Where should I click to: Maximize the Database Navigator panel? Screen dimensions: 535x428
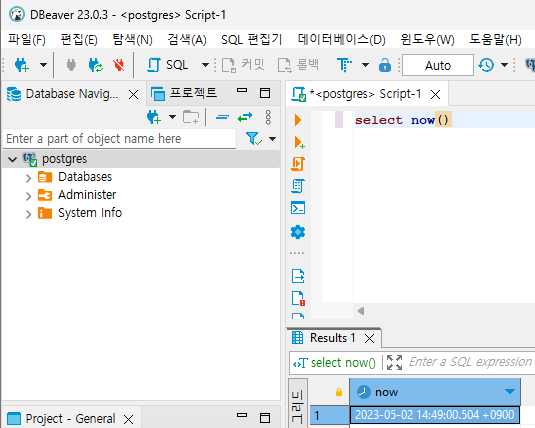[265, 93]
